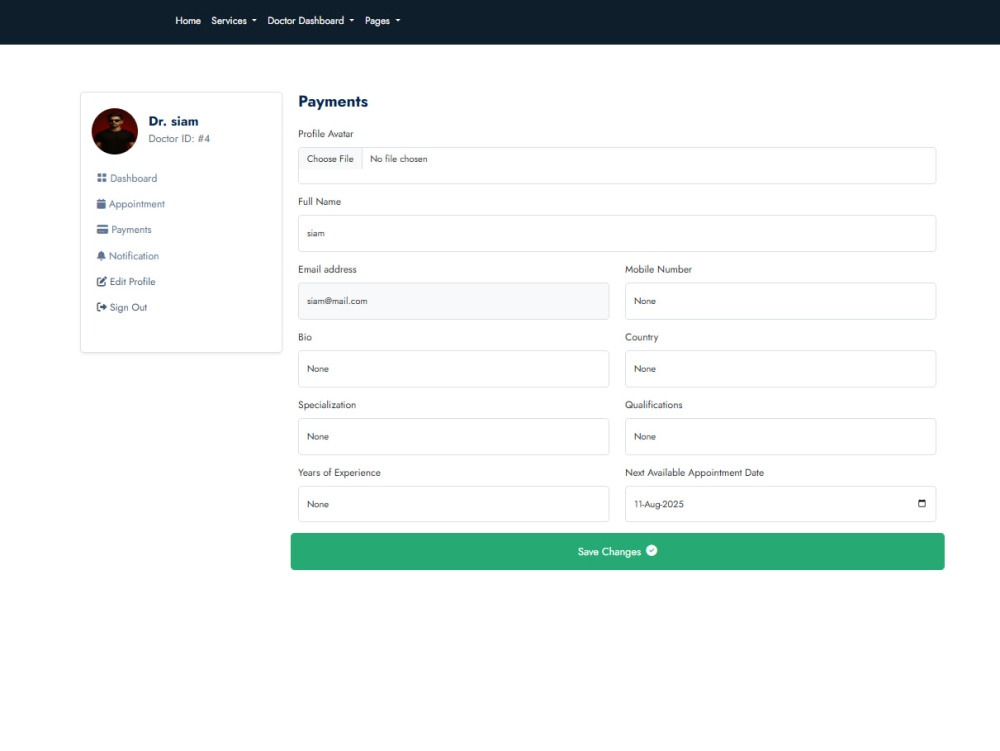The image size is (1000, 751).
Task: Click Dr. siam's profile avatar photo
Action: click(x=115, y=131)
